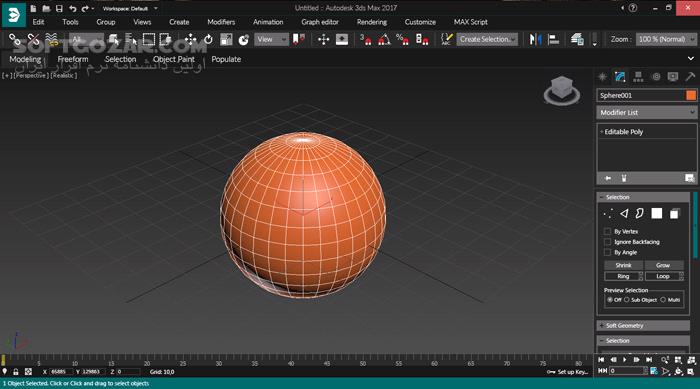Open the Modifiers menu
700x389 pixels.
[221, 22]
